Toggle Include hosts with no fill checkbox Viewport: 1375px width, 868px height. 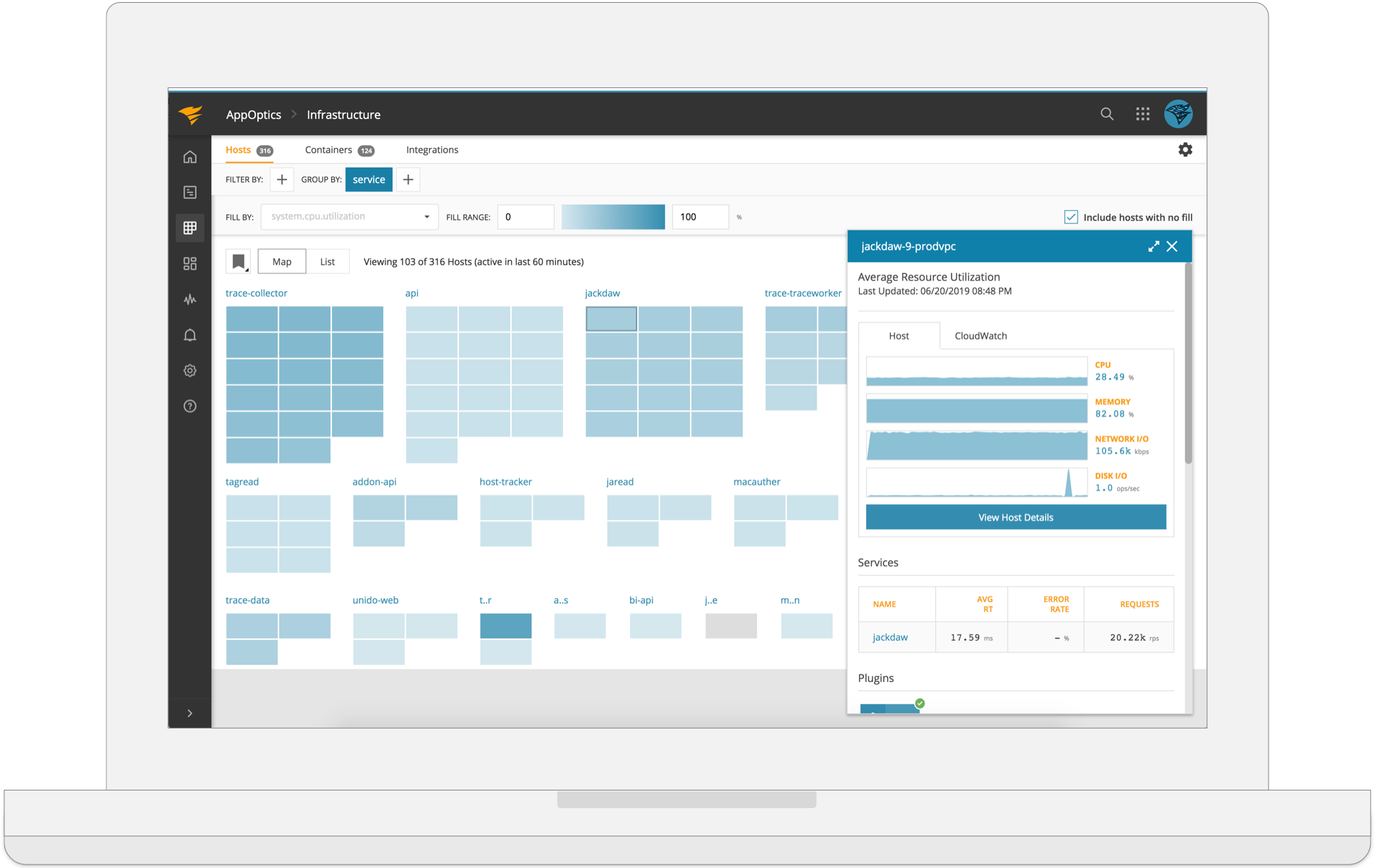[1071, 217]
